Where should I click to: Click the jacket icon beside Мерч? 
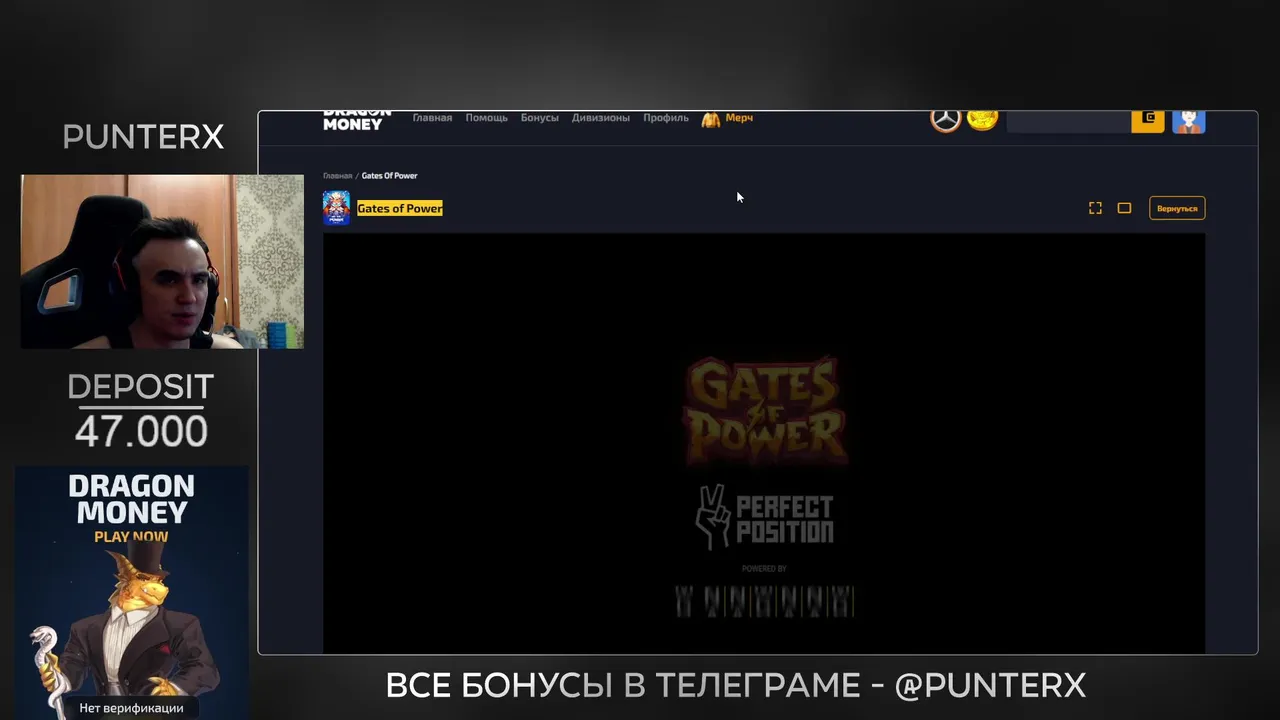click(711, 119)
